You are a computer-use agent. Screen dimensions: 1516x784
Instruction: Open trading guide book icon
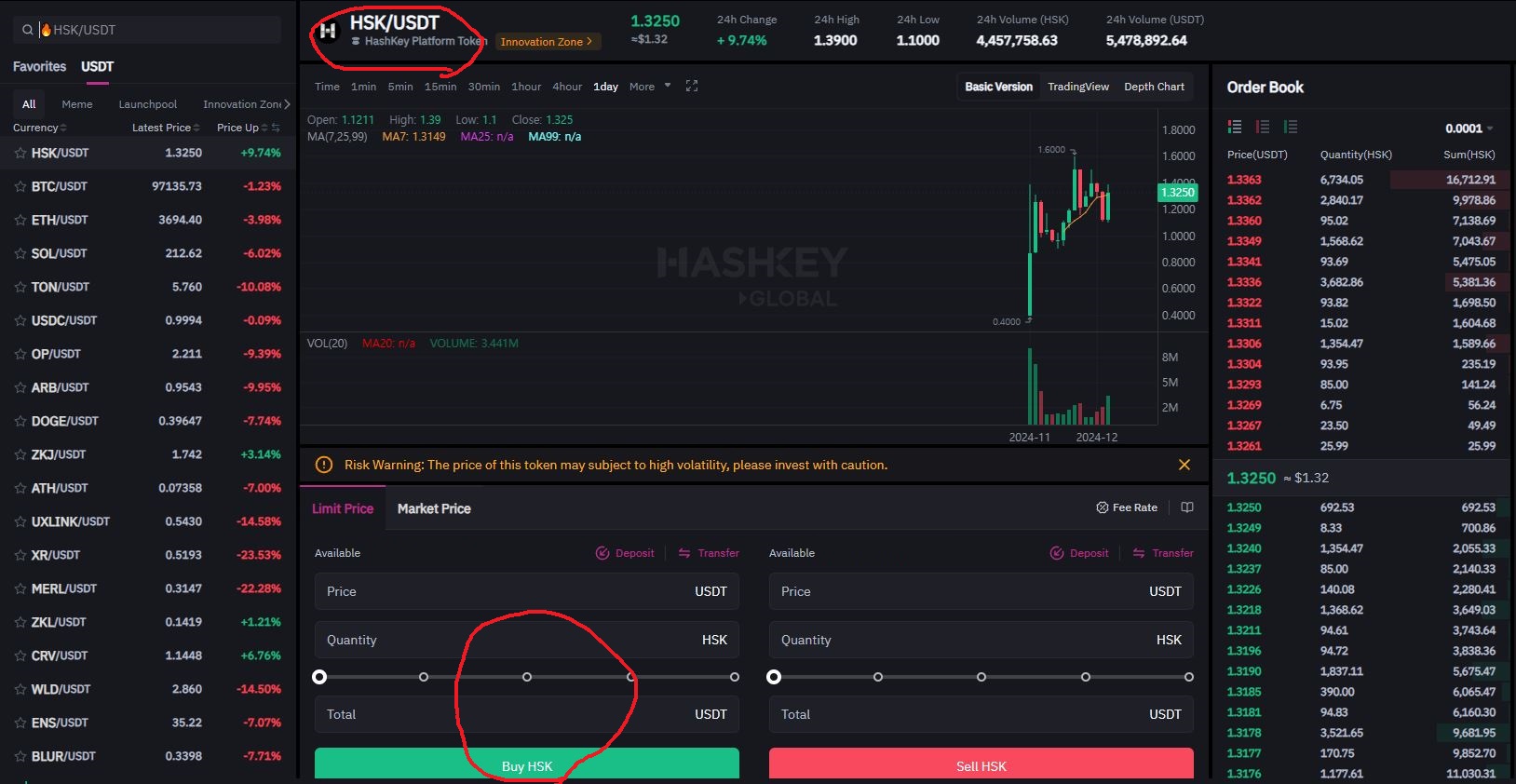pyautogui.click(x=1187, y=507)
